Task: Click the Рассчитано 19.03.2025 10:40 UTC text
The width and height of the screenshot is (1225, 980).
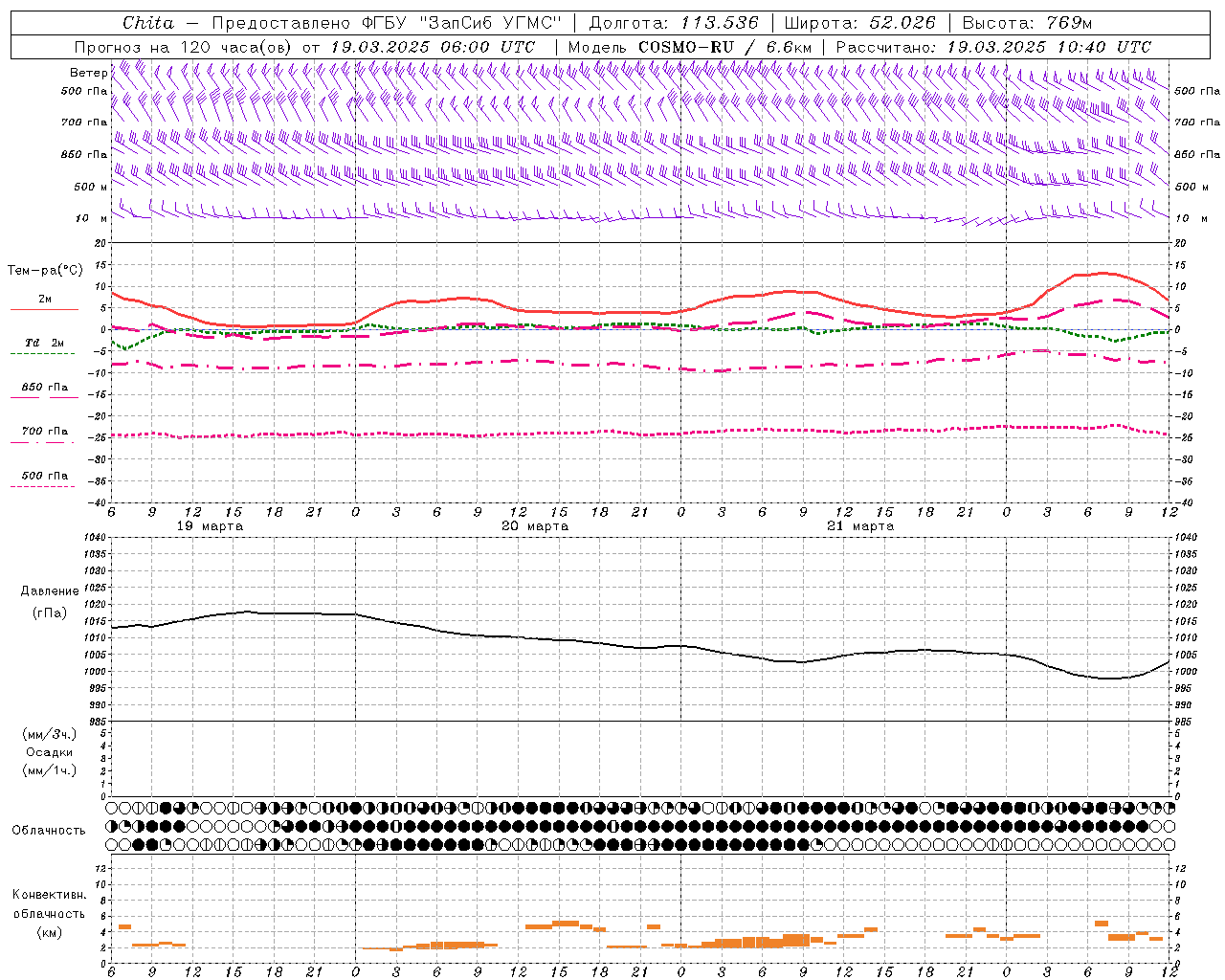Action: pos(993,47)
